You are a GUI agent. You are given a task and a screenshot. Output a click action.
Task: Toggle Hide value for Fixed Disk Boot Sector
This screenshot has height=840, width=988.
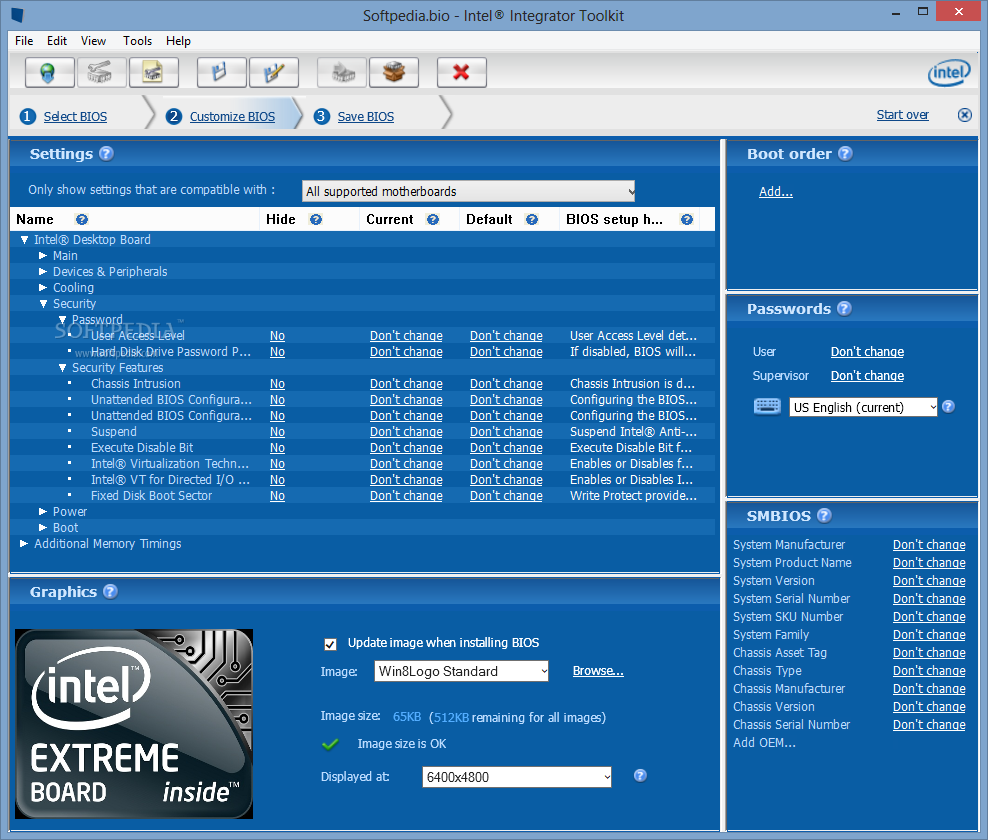click(277, 496)
